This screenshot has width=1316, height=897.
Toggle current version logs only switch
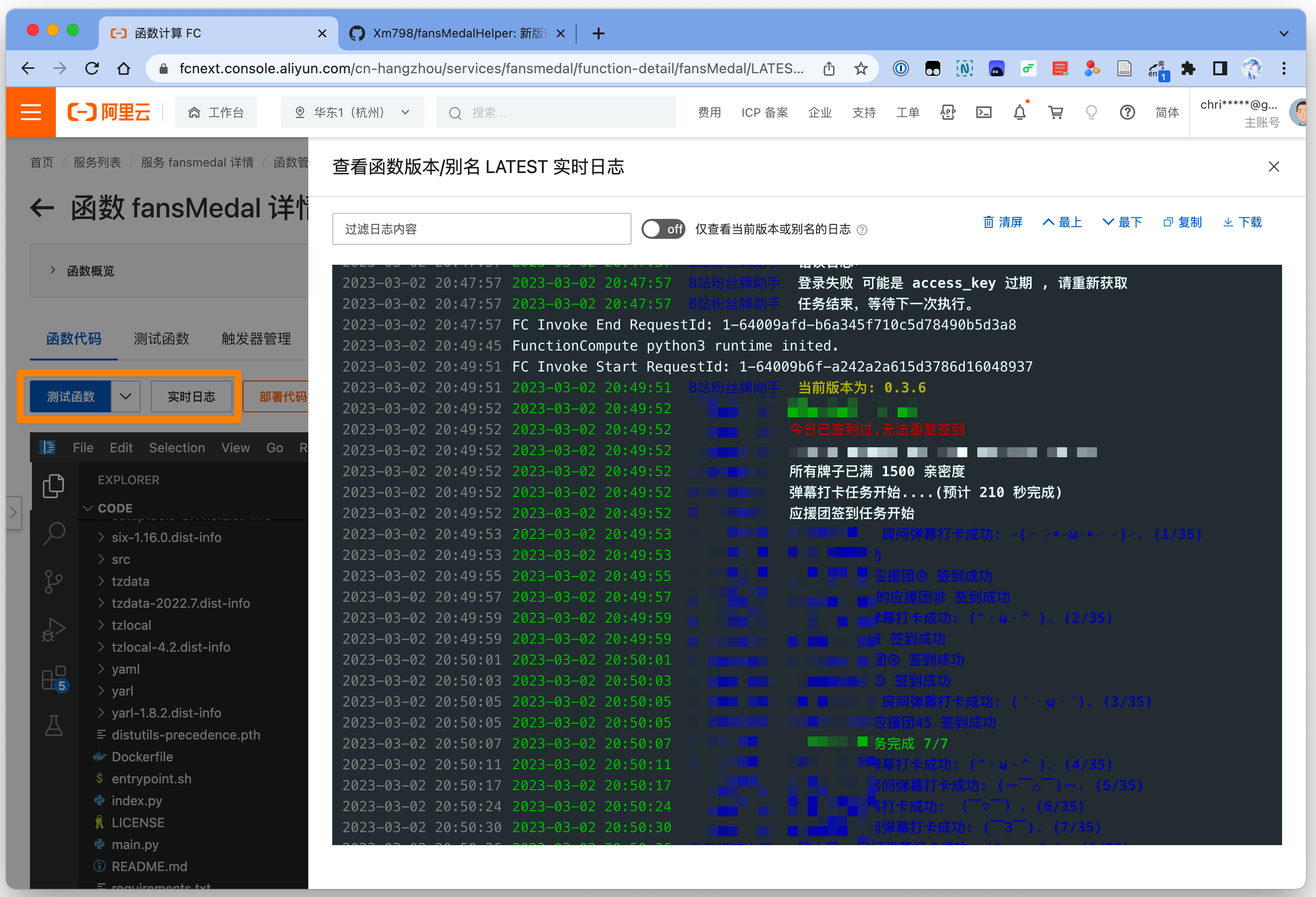point(662,229)
